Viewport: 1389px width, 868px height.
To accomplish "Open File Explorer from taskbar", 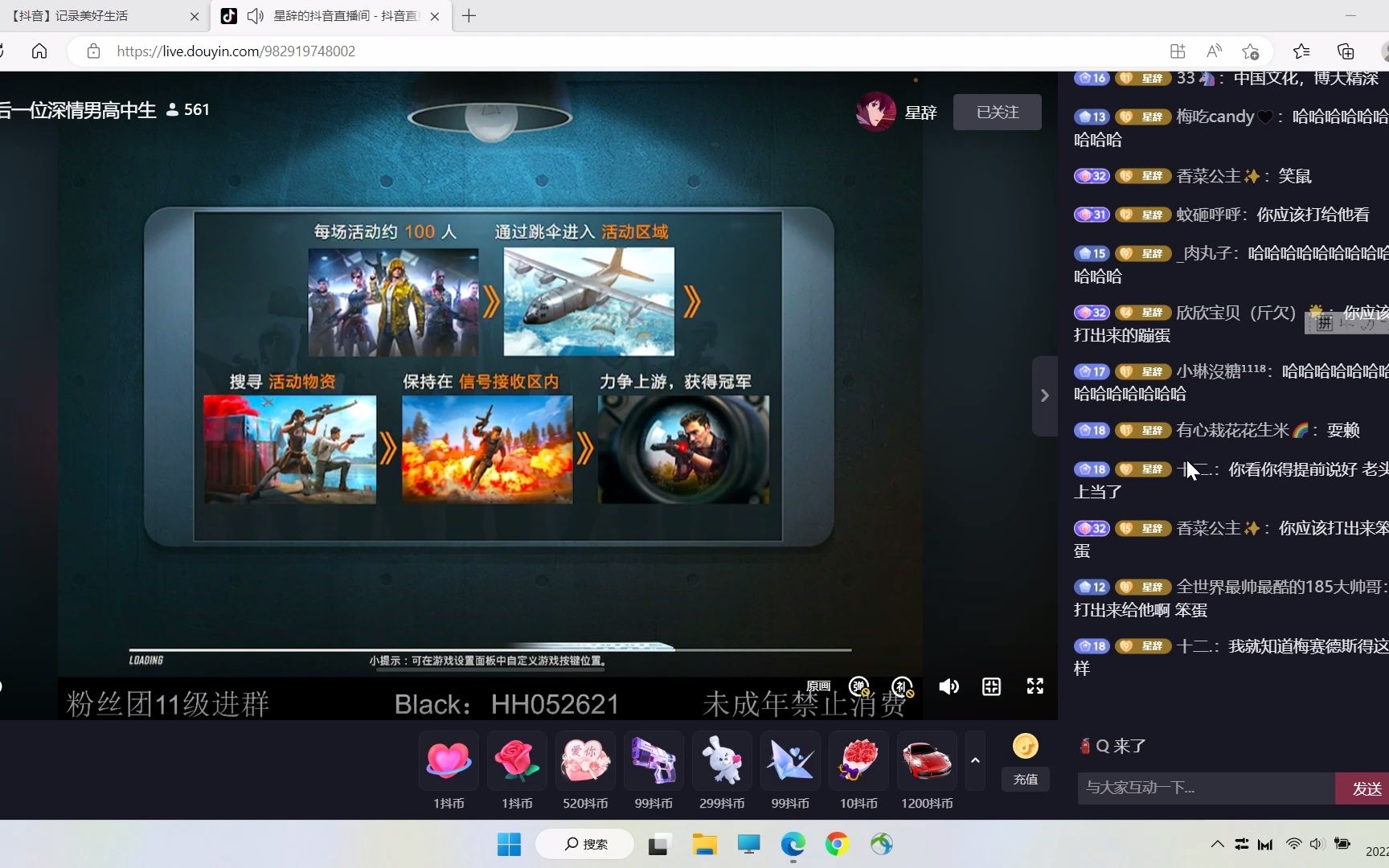I will tap(705, 844).
